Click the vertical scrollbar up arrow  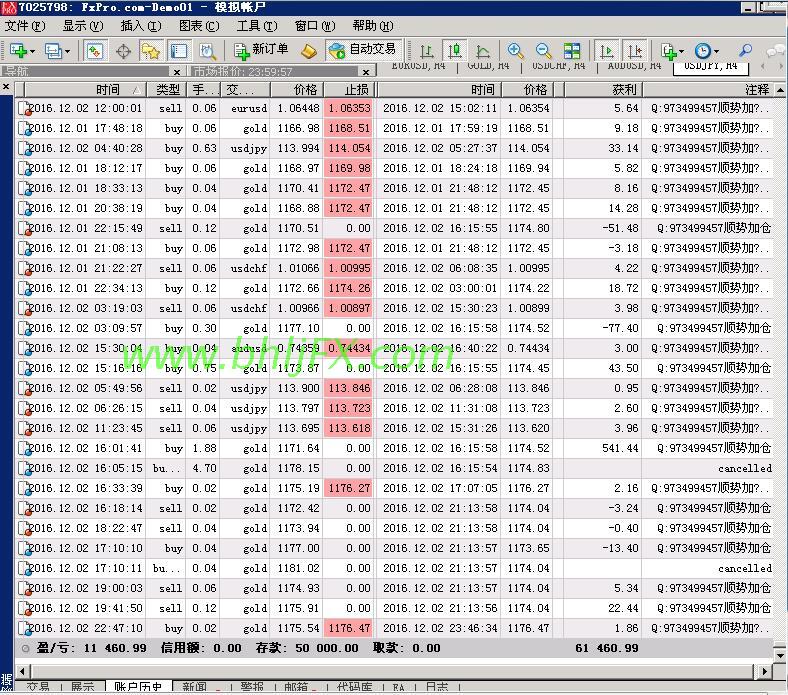point(780,90)
